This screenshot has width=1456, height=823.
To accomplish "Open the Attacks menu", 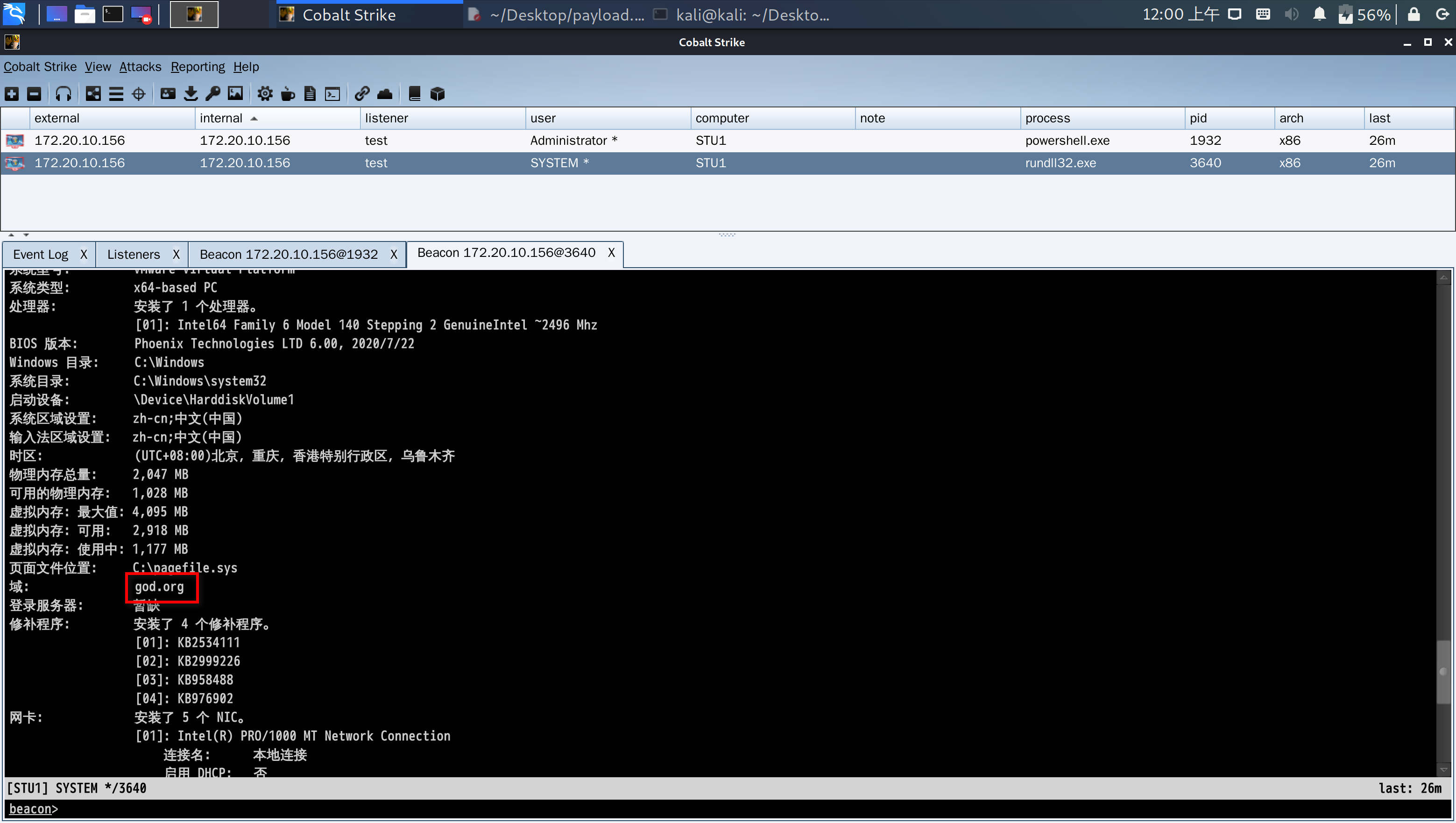I will pyautogui.click(x=140, y=67).
